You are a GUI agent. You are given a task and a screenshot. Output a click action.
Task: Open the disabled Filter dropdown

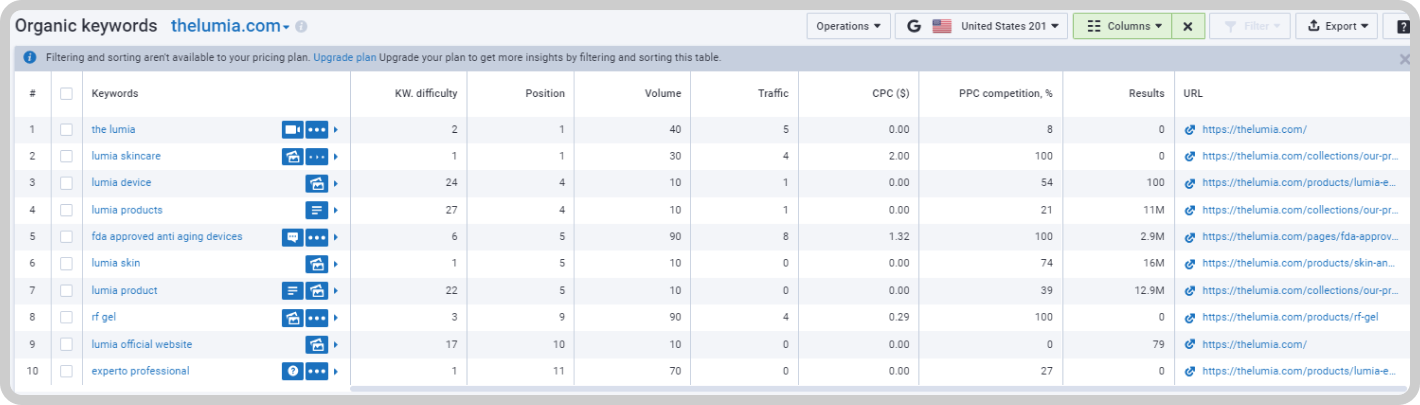1249,26
